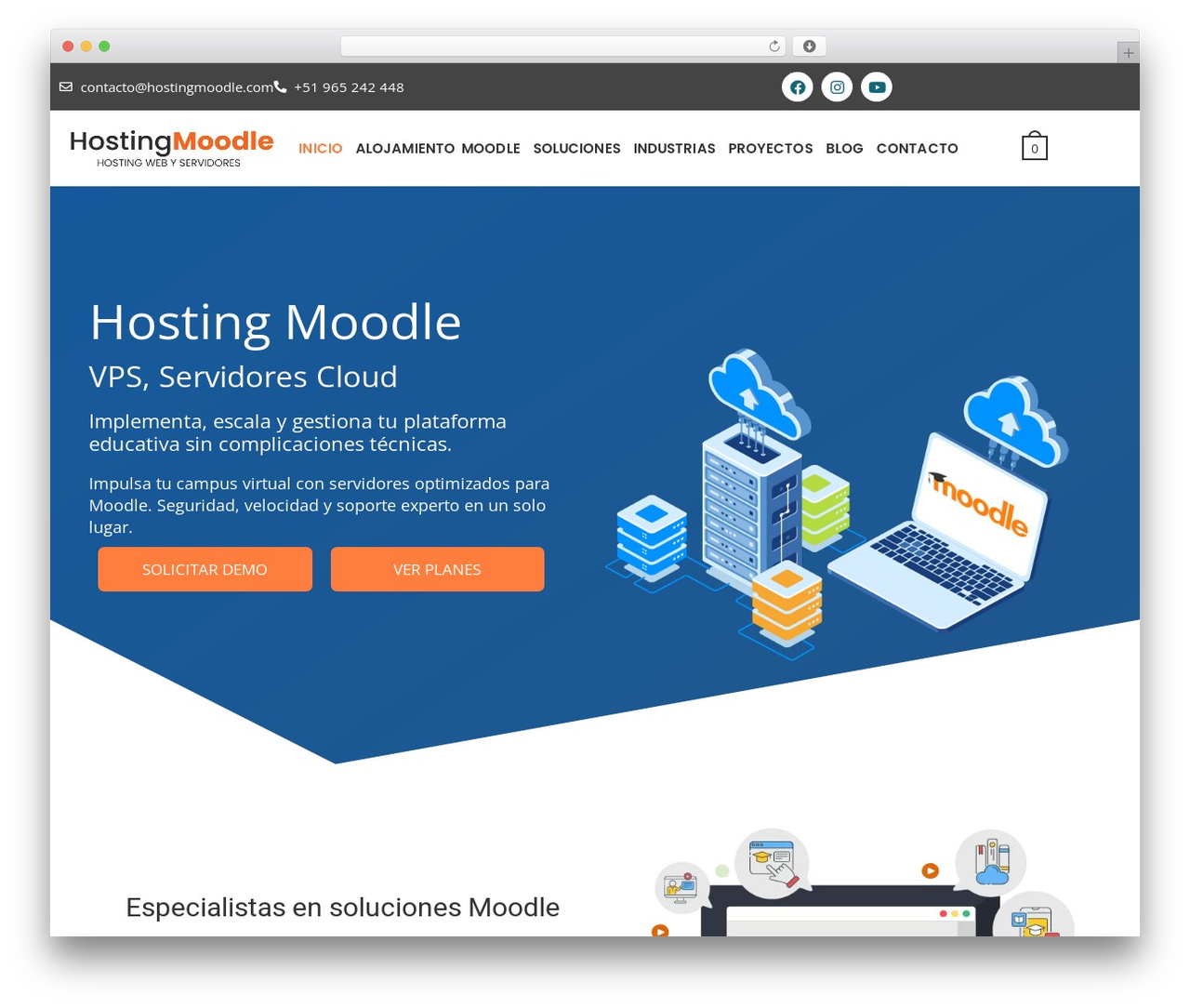Minimize the window with the yellow button

(86, 46)
